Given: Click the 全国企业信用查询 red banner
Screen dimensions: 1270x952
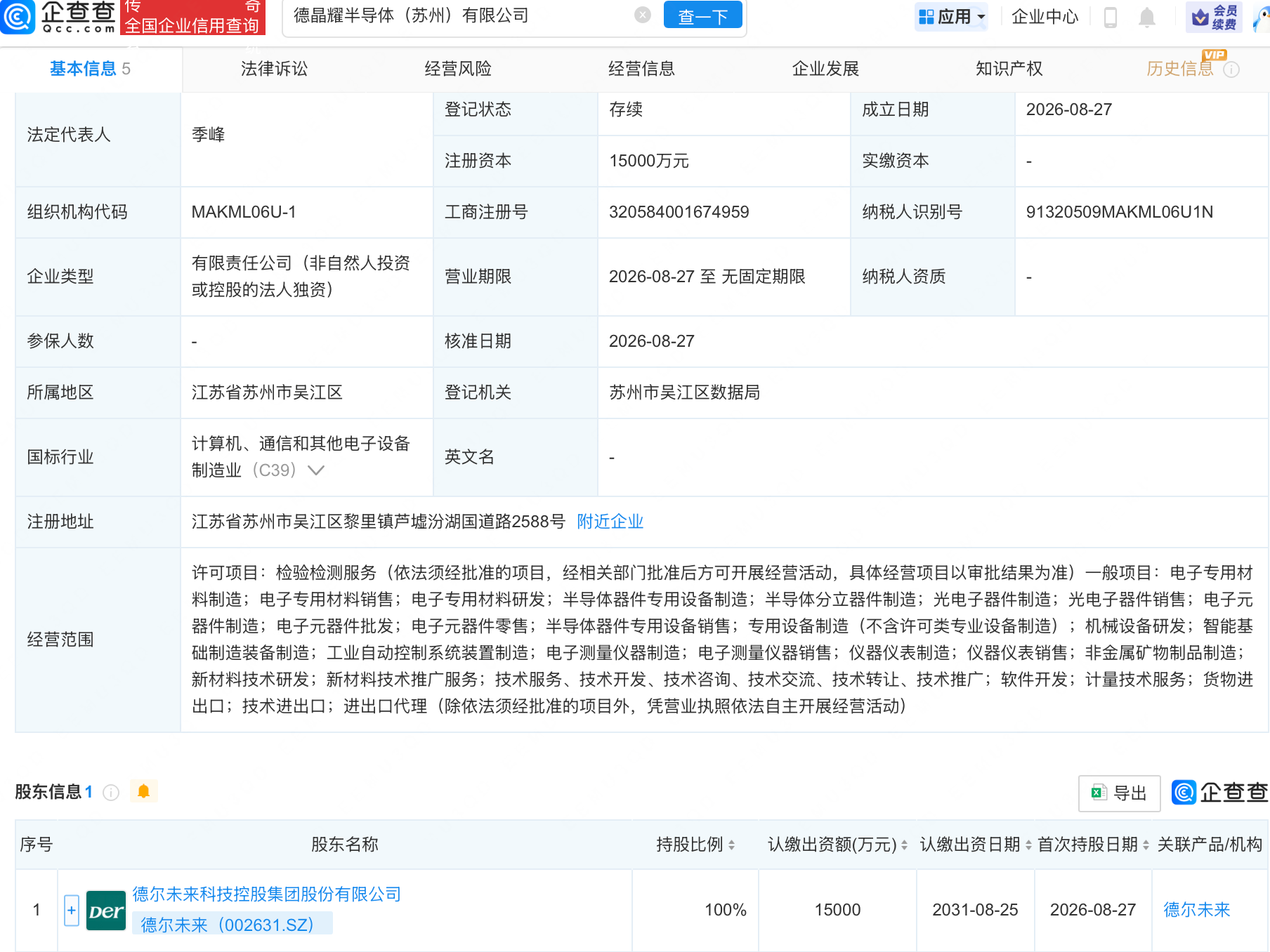Looking at the screenshot, I should (x=192, y=18).
